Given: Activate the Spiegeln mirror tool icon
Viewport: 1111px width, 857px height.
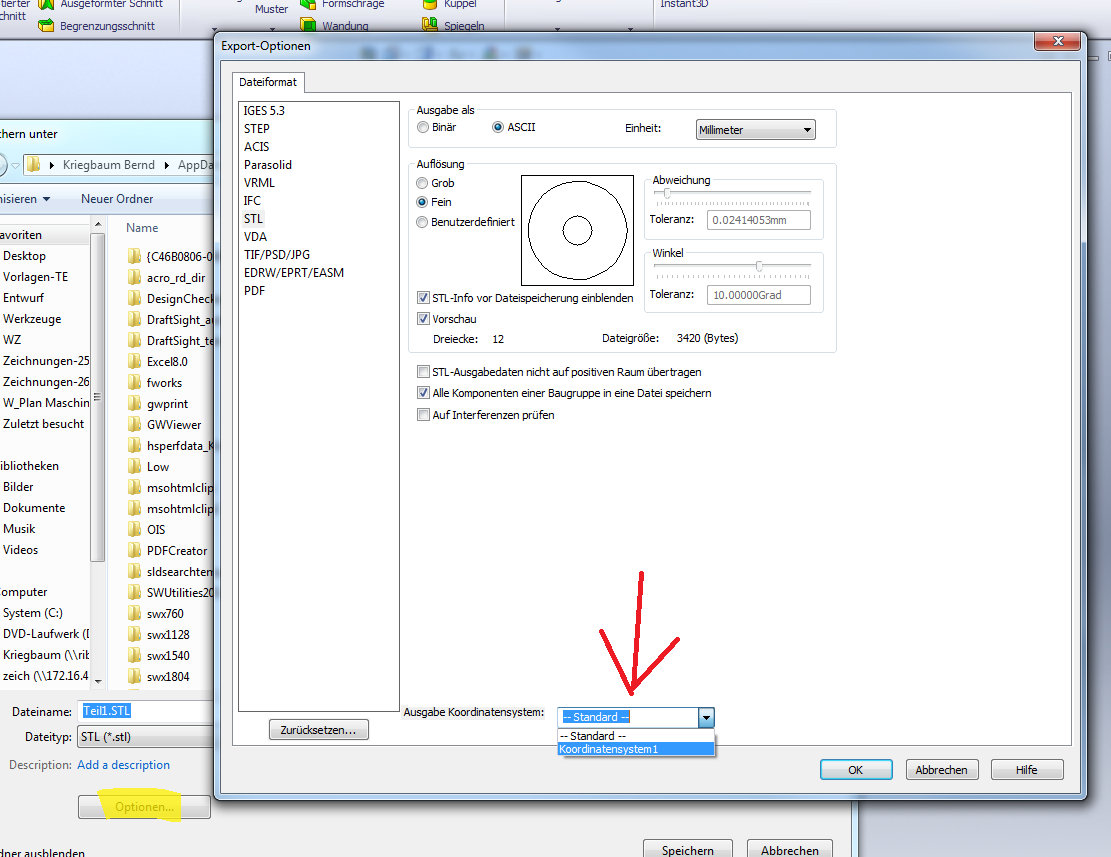Looking at the screenshot, I should [x=429, y=25].
